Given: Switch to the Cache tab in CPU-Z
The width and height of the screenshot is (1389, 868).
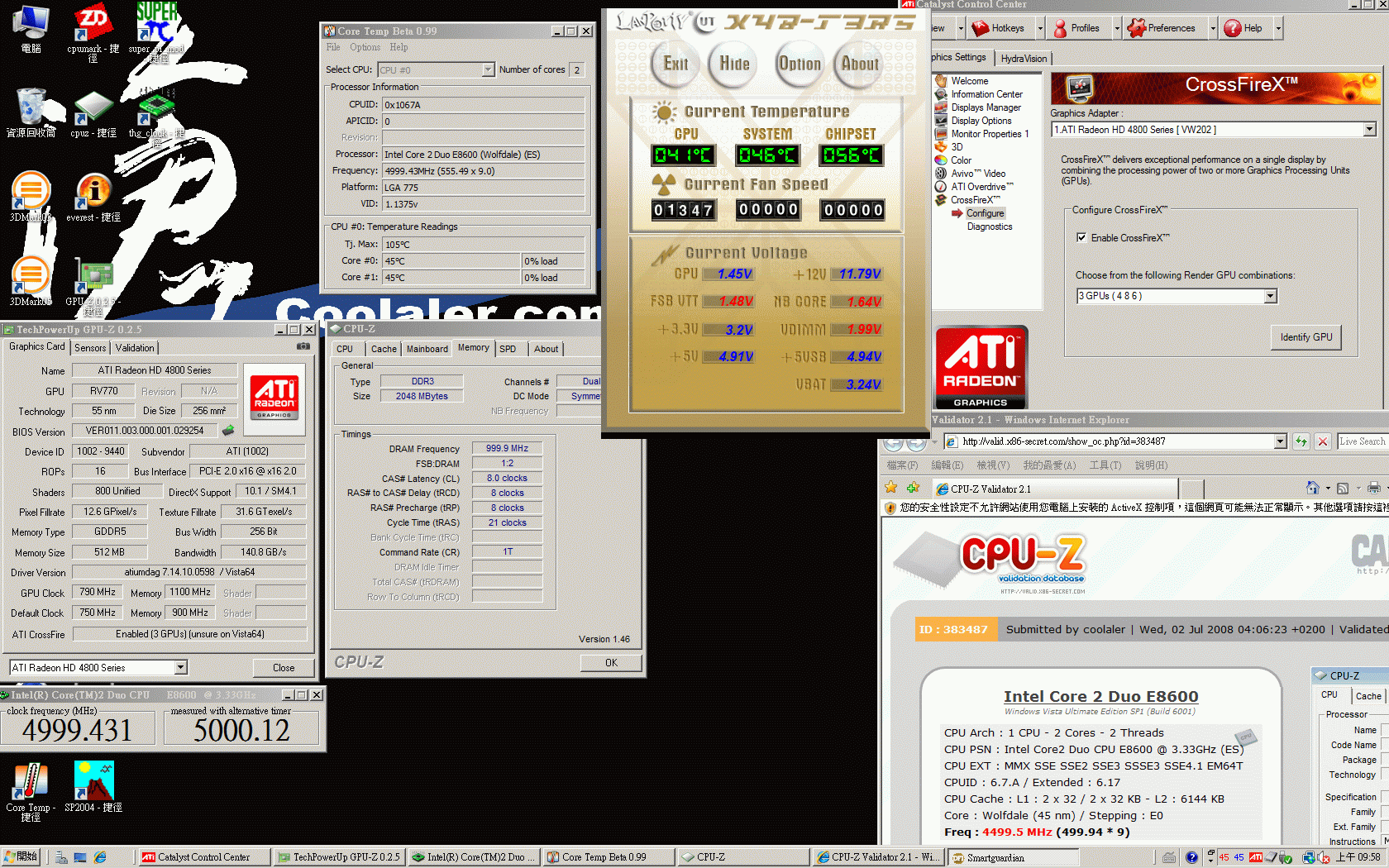Looking at the screenshot, I should tap(384, 349).
